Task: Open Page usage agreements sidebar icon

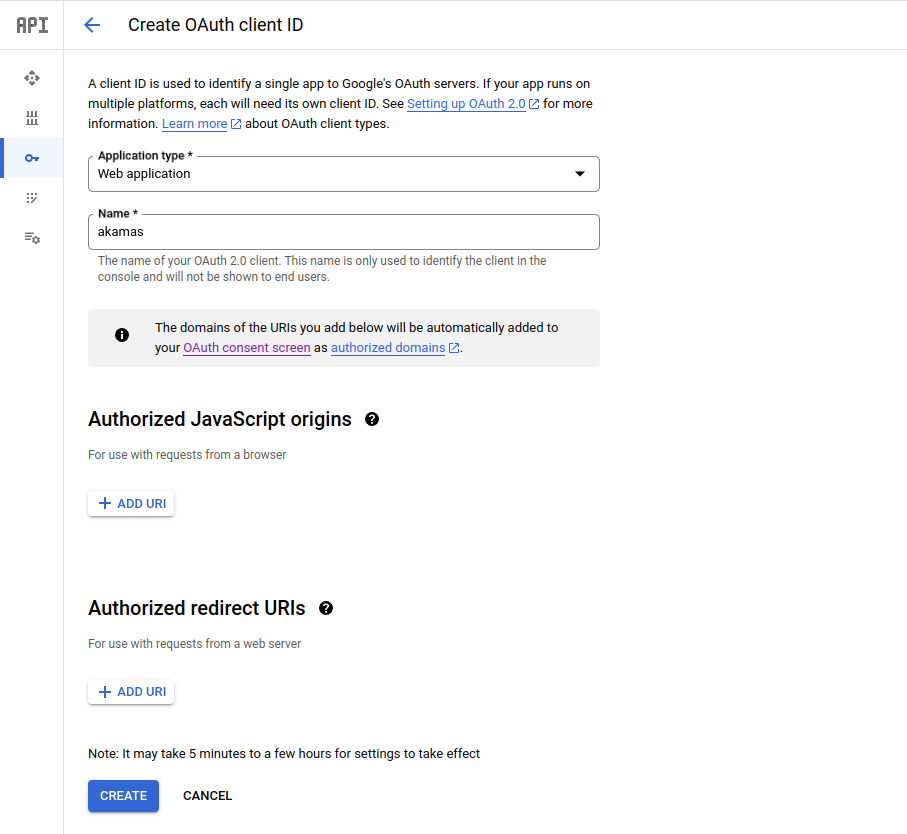Action: 32,238
